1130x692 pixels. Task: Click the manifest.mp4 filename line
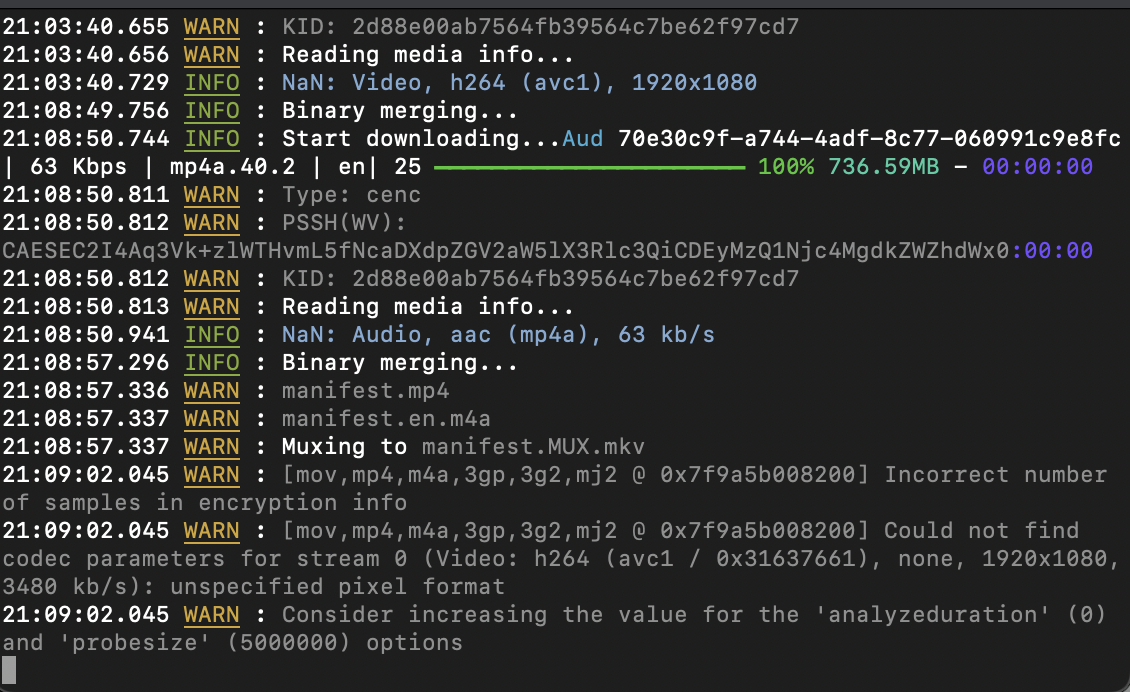[x=365, y=391]
